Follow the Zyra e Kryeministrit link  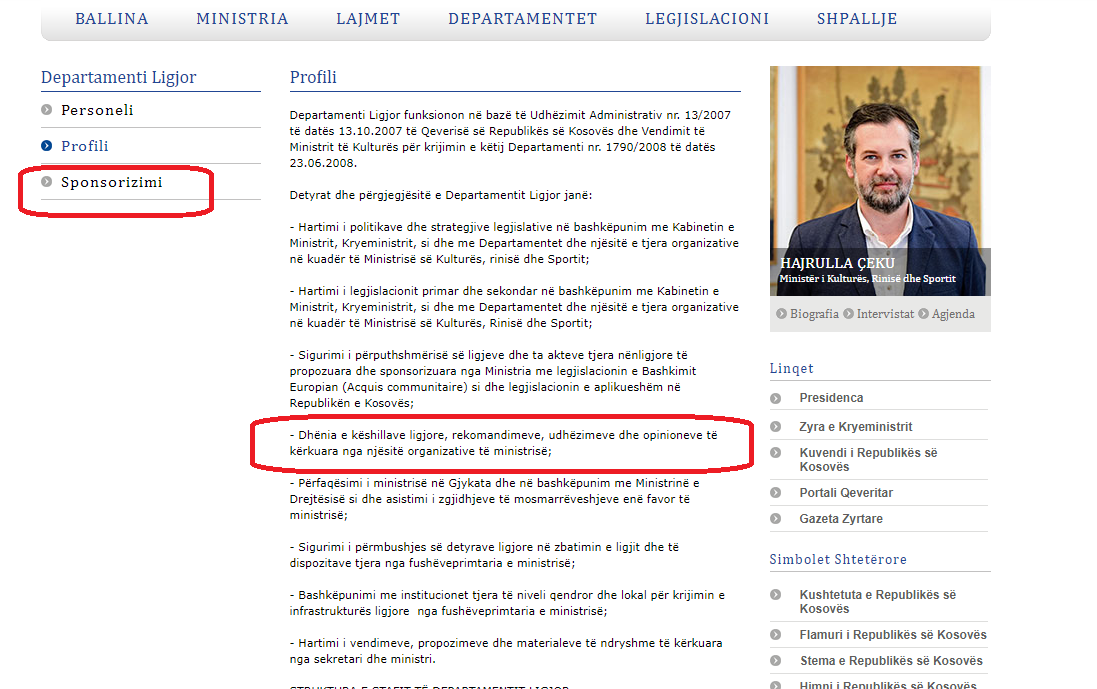855,427
